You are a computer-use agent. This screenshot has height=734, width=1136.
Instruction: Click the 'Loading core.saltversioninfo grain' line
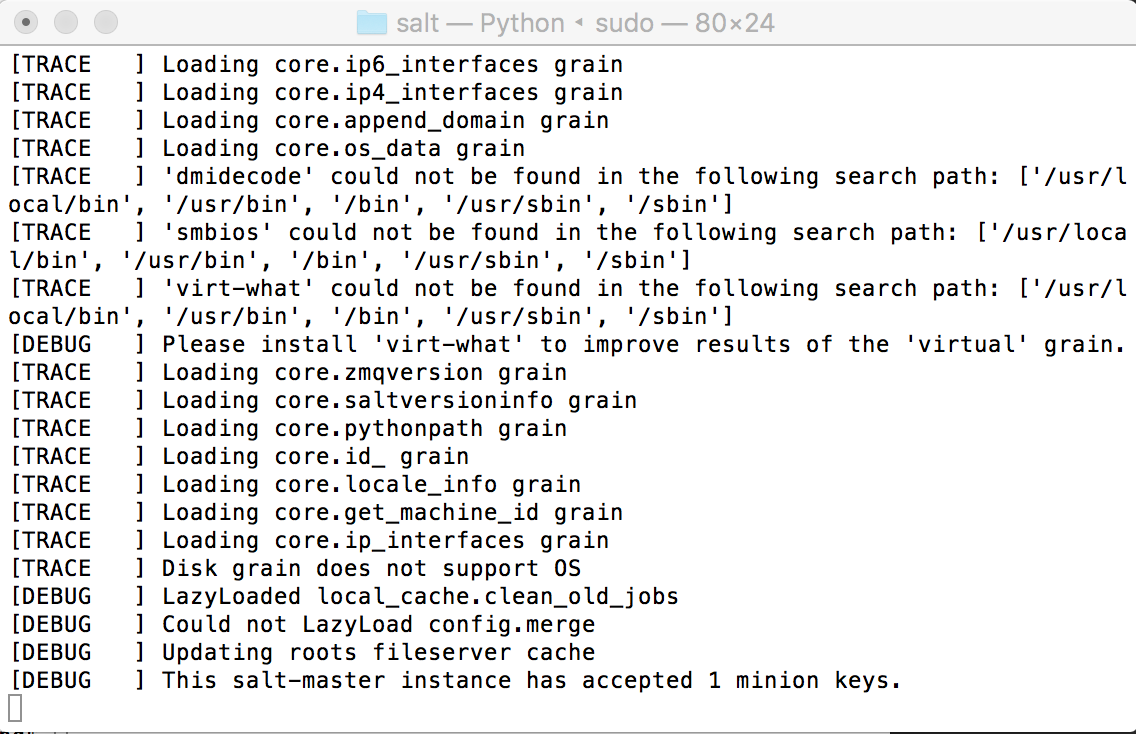tap(324, 401)
